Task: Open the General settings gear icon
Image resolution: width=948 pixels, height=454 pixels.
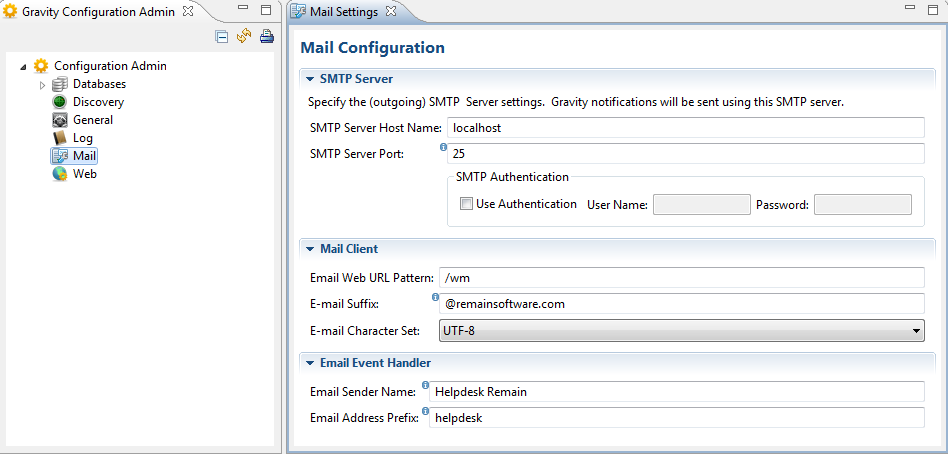Action: pos(59,120)
